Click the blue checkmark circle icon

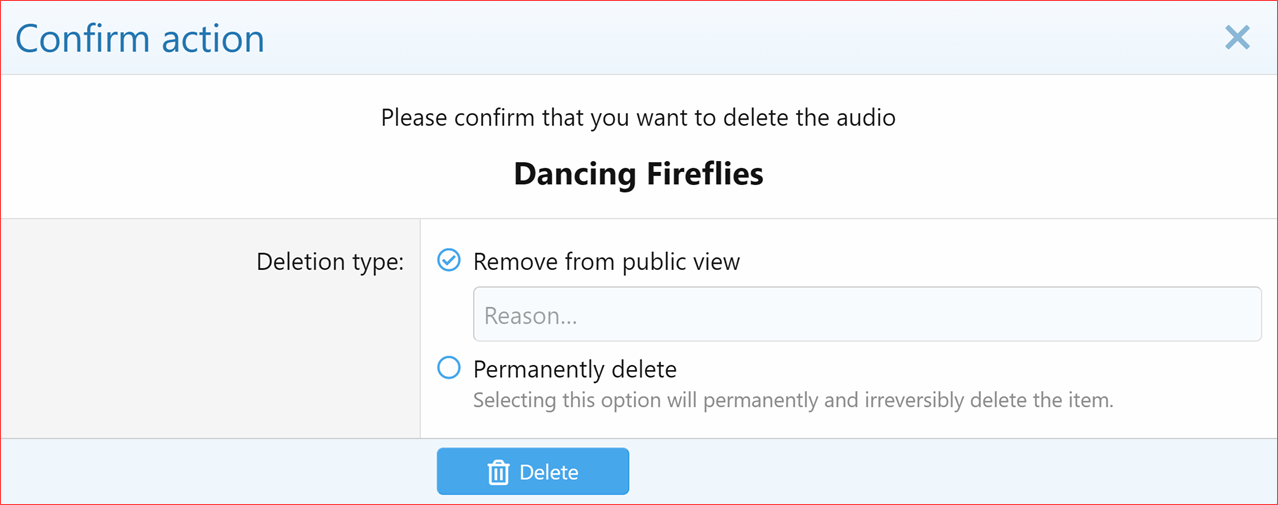(x=449, y=261)
